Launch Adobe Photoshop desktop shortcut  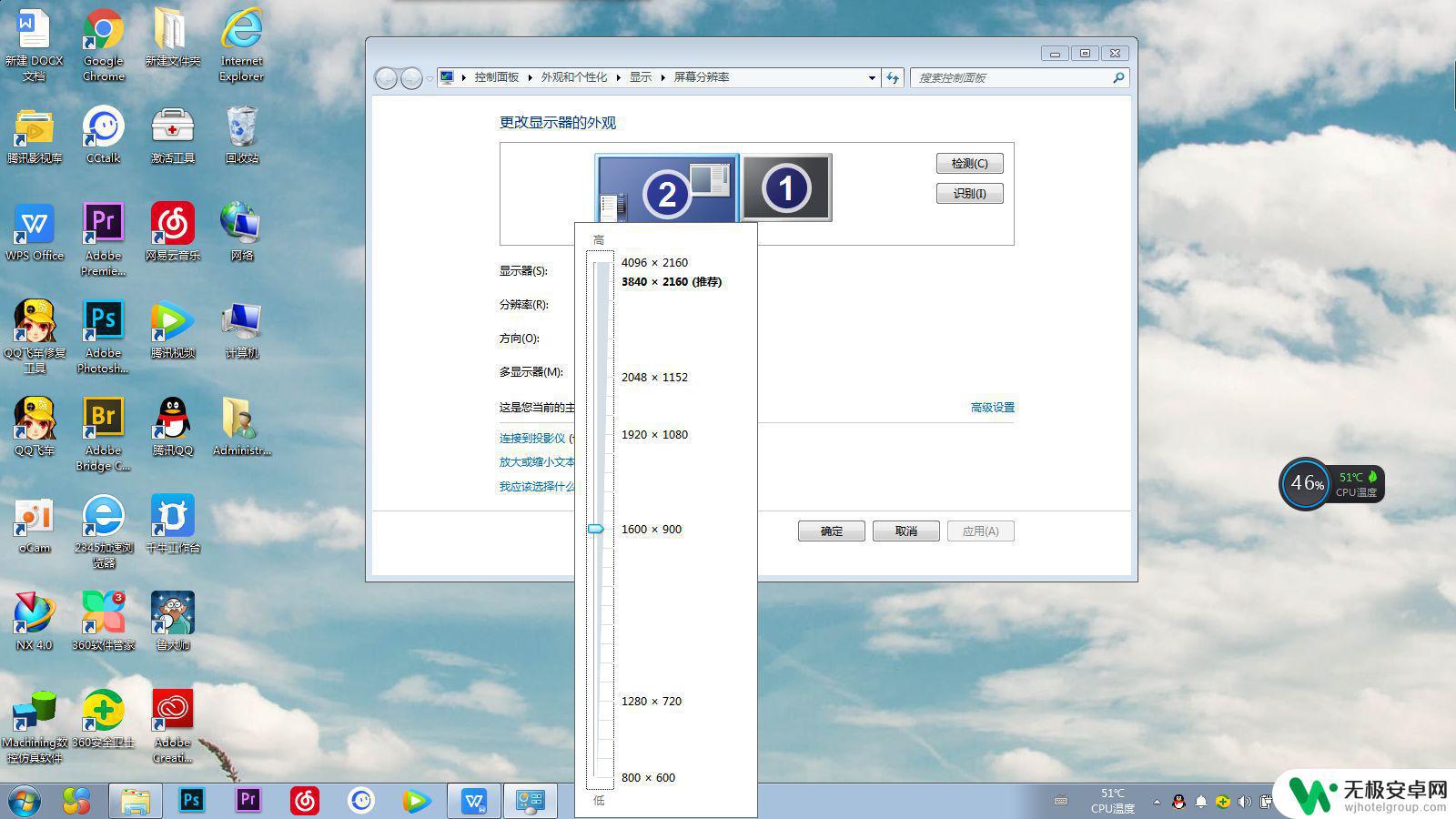(x=103, y=337)
